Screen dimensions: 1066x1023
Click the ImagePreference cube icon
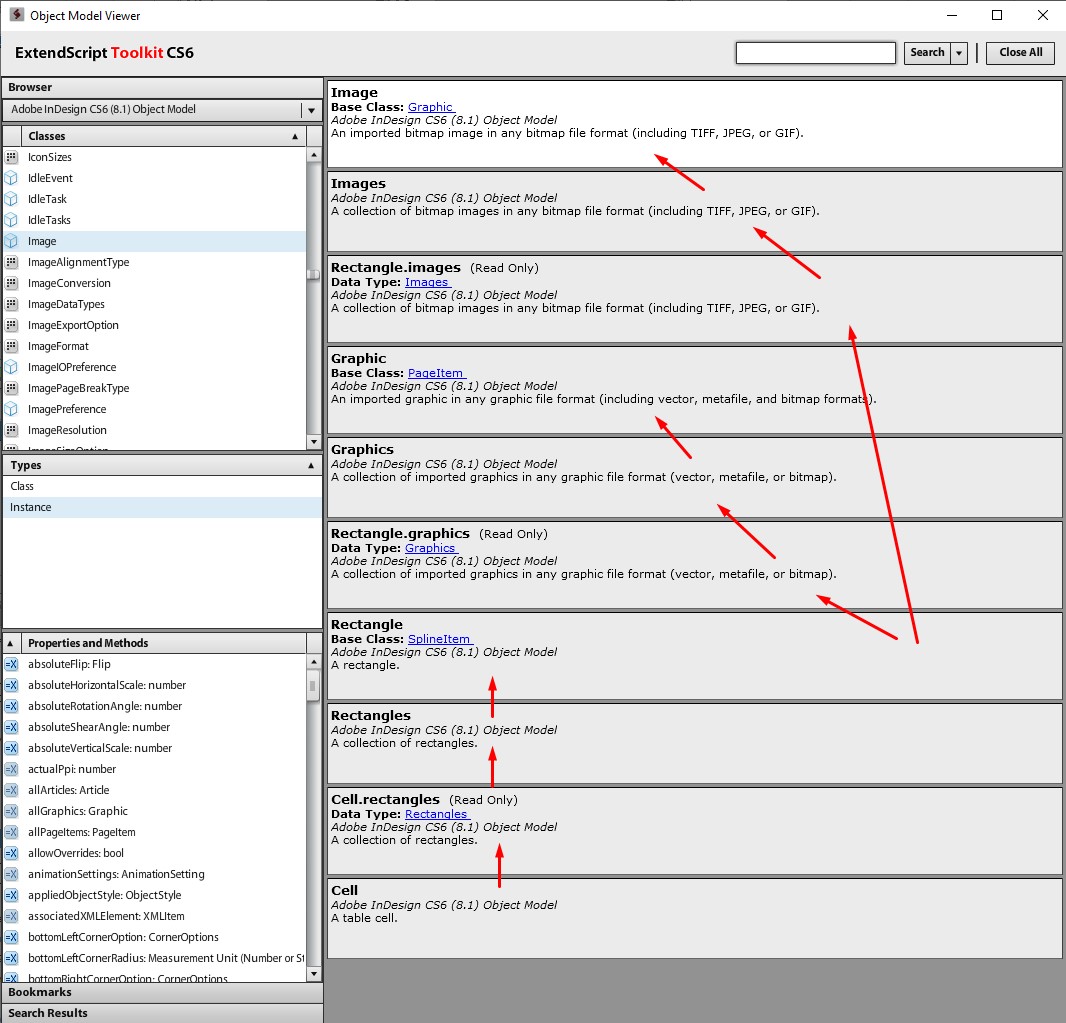point(11,410)
